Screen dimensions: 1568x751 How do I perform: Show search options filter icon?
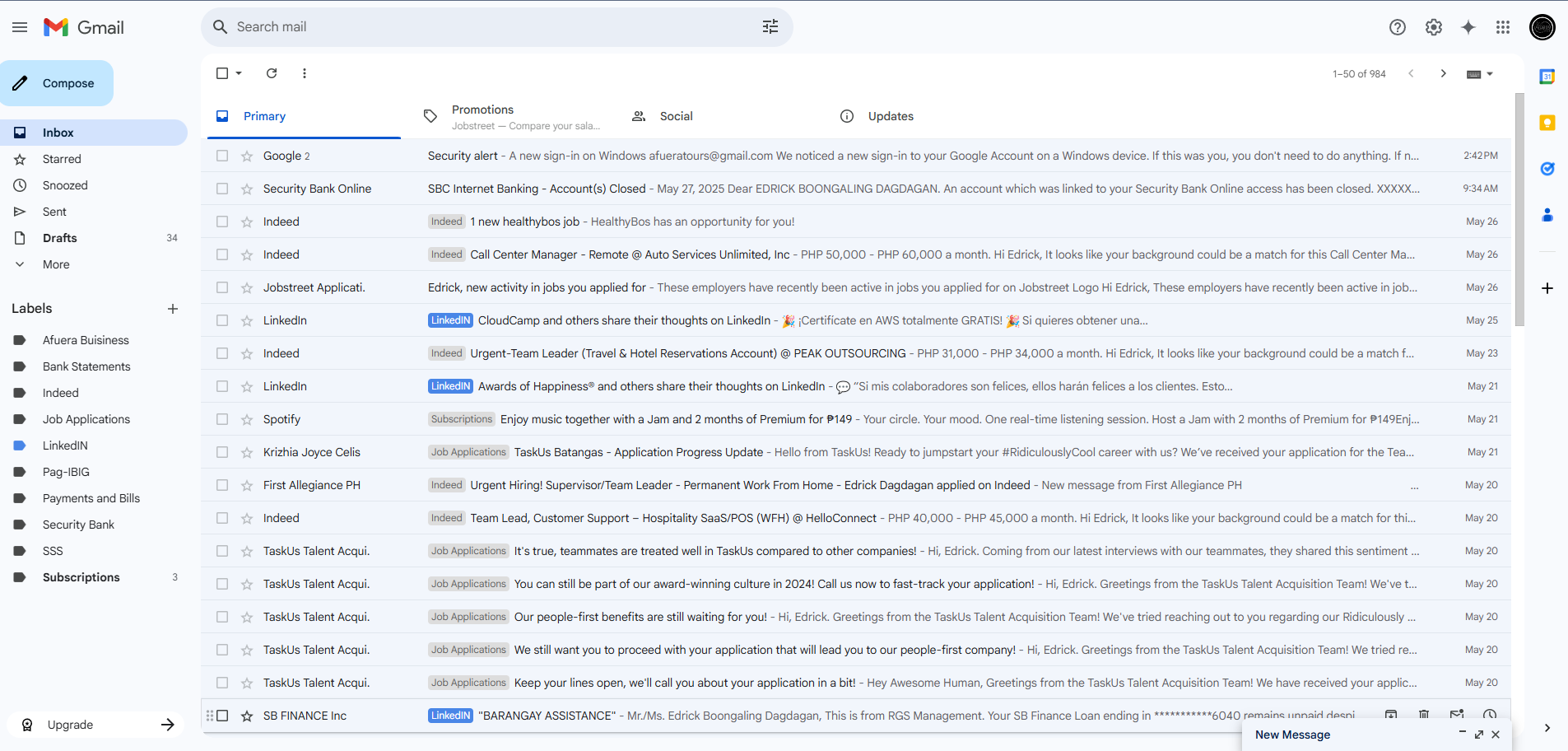click(x=770, y=27)
